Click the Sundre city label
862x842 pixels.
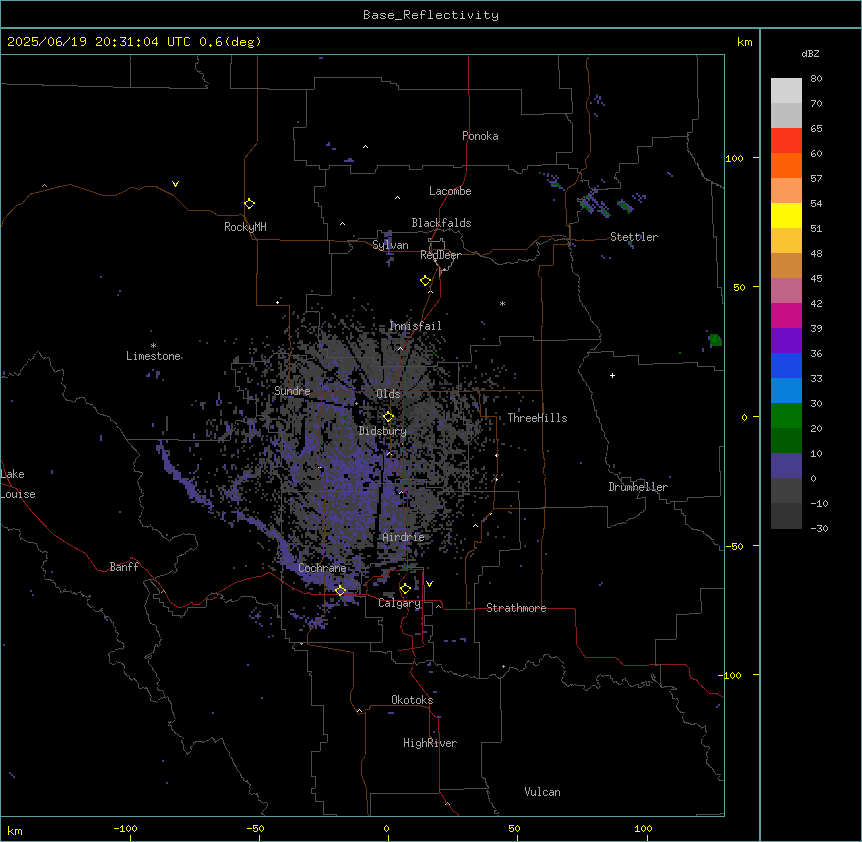292,391
